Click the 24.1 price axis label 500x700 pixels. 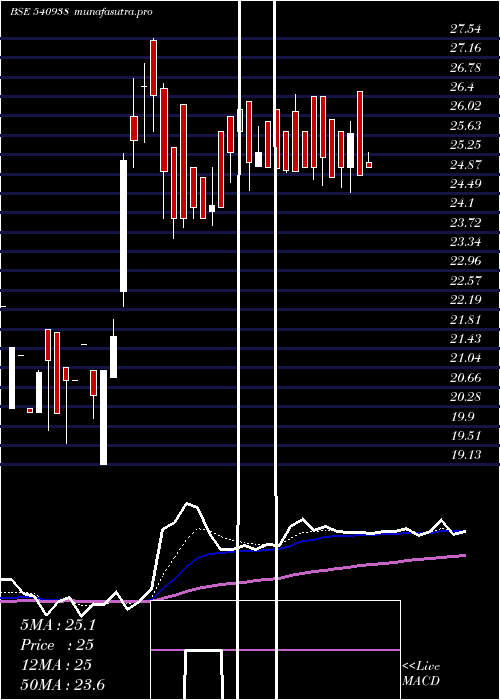[x=462, y=203]
